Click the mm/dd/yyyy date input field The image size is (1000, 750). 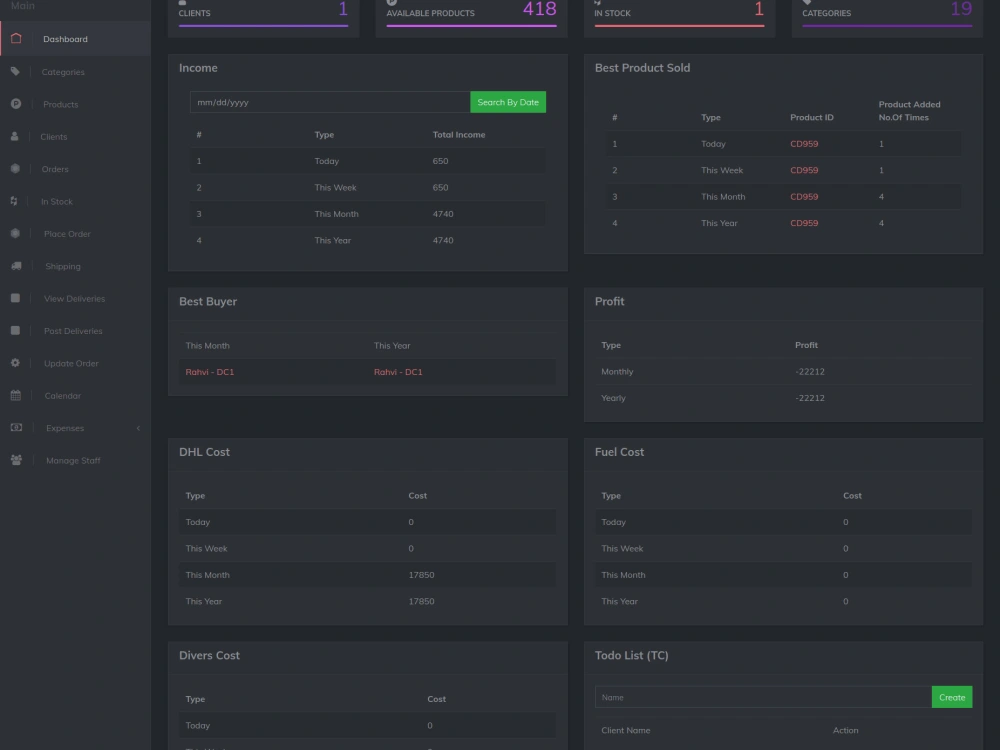click(x=328, y=102)
